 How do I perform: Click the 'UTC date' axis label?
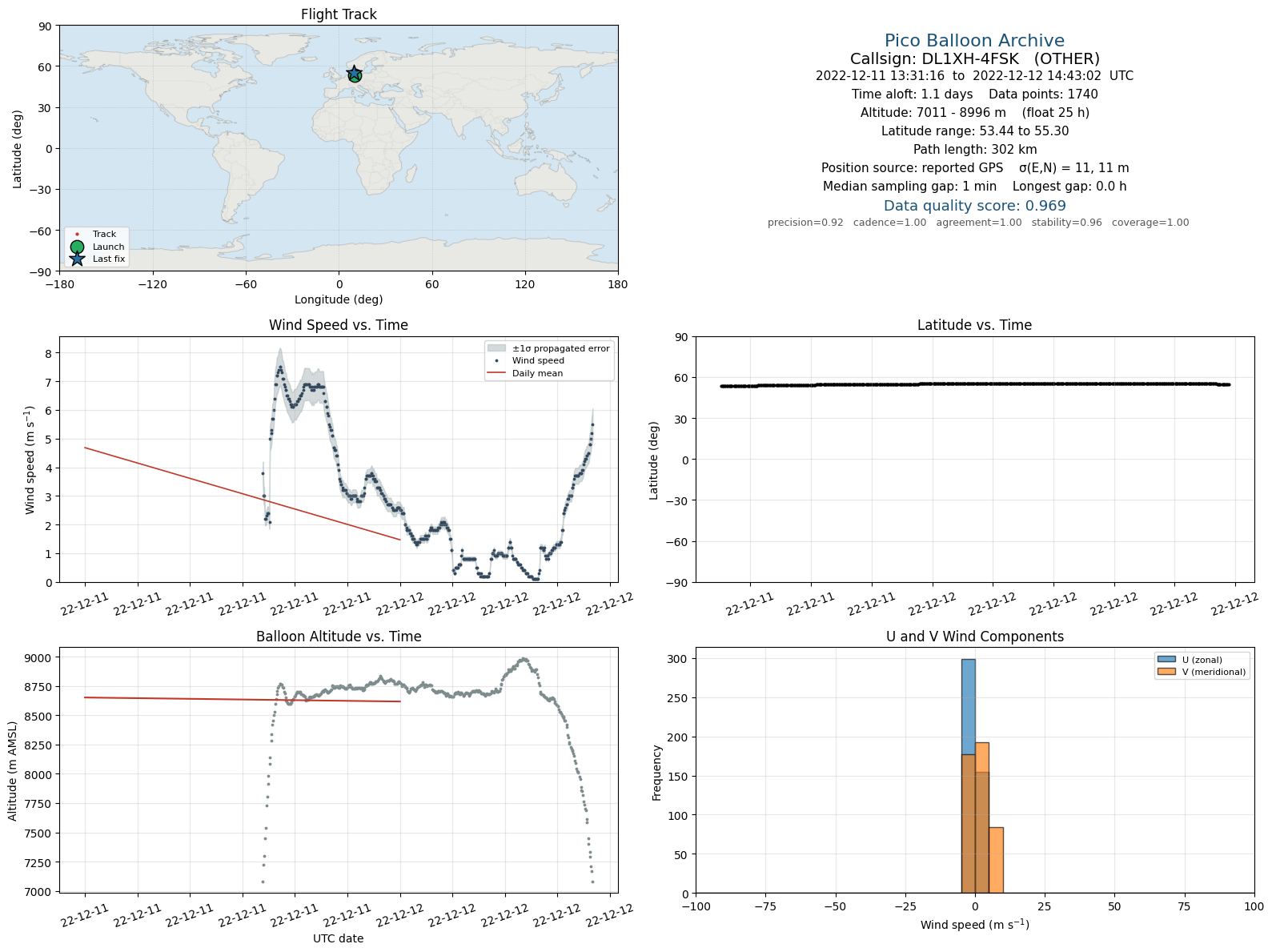tap(339, 938)
